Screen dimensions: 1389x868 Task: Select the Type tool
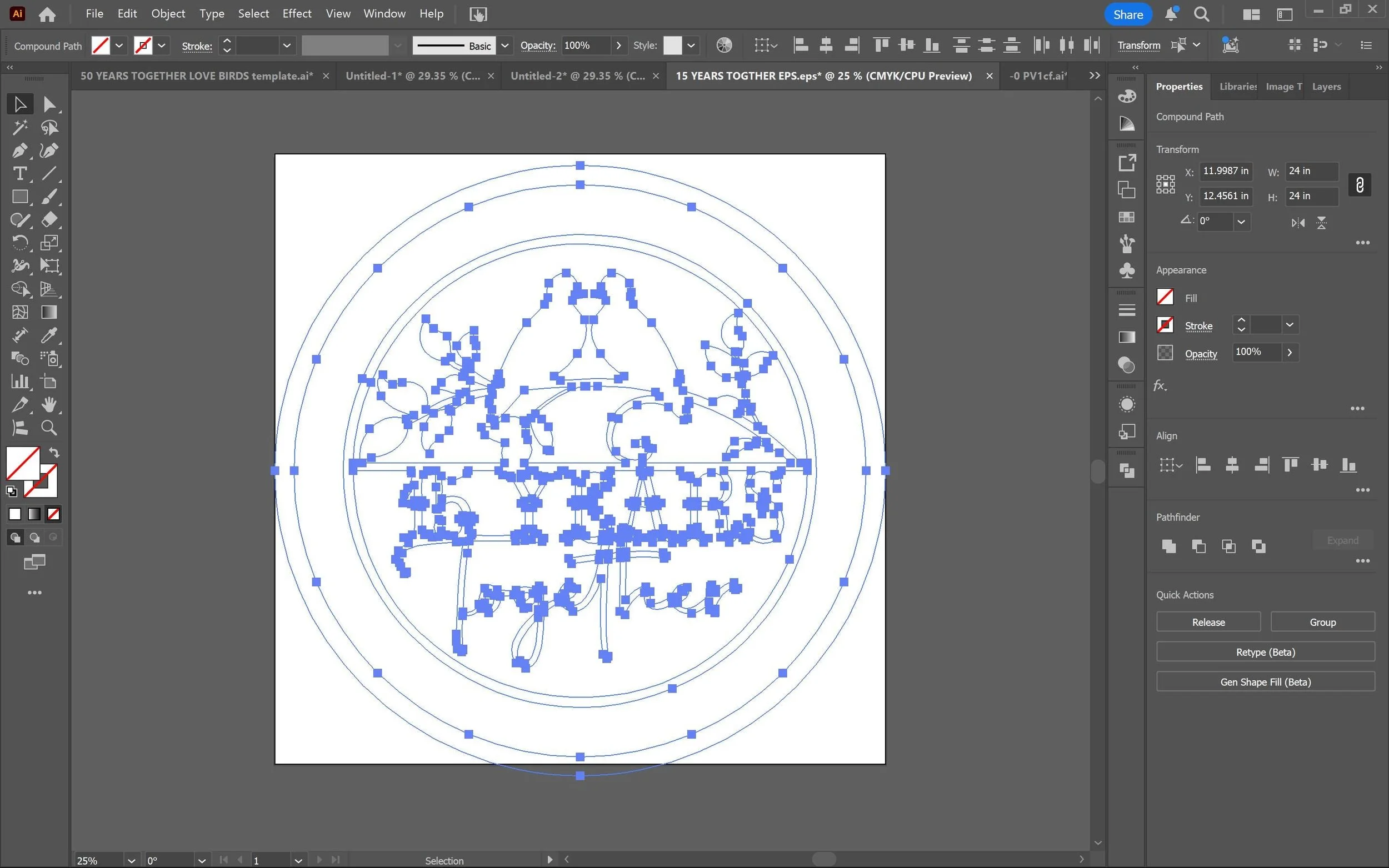point(19,173)
